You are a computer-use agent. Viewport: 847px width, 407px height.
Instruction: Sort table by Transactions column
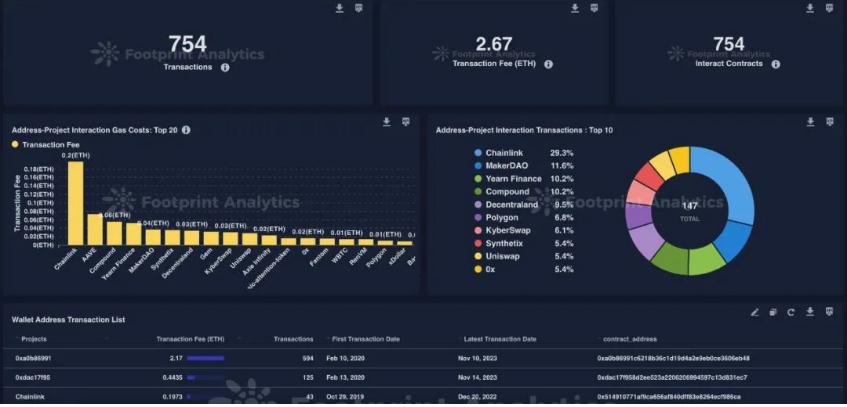pos(293,339)
